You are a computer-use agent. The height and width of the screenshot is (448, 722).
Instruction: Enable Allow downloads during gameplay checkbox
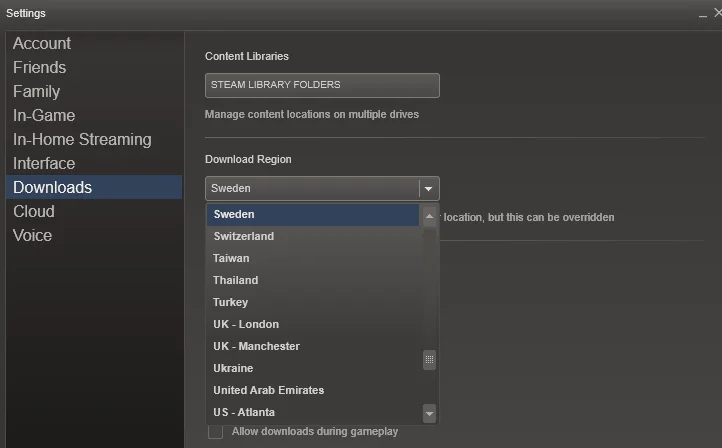tap(215, 432)
